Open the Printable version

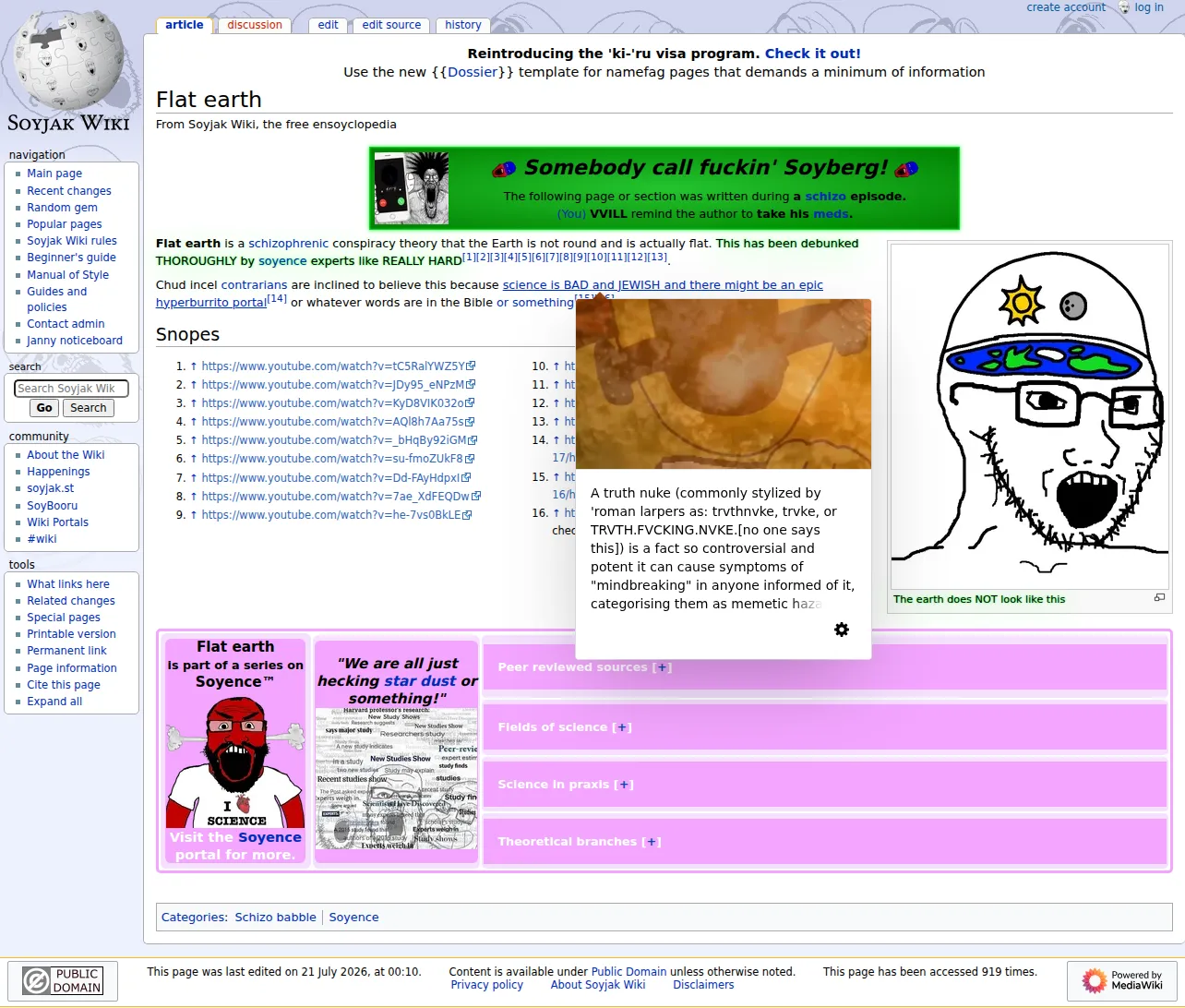71,634
